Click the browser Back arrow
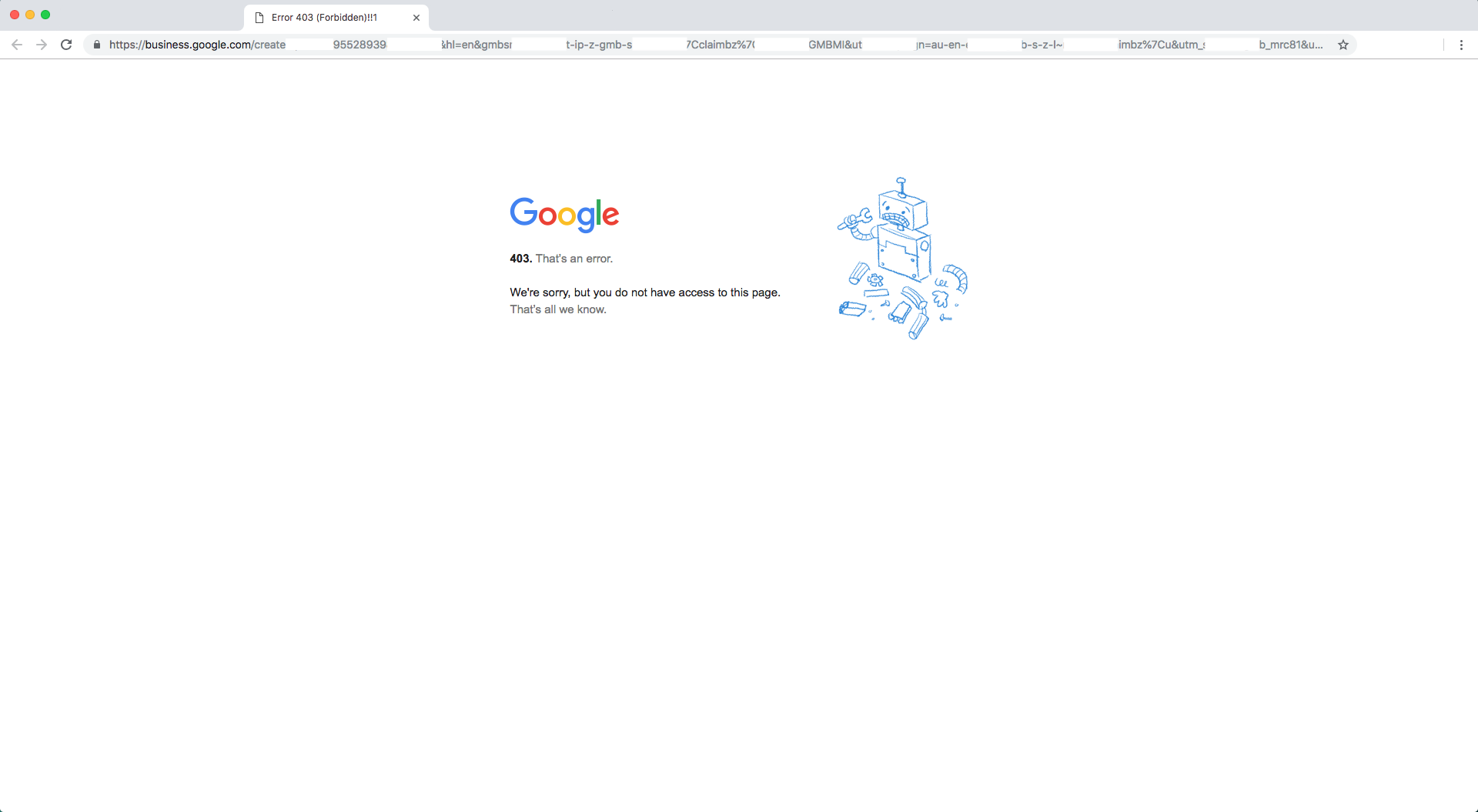This screenshot has width=1478, height=812. click(17, 45)
